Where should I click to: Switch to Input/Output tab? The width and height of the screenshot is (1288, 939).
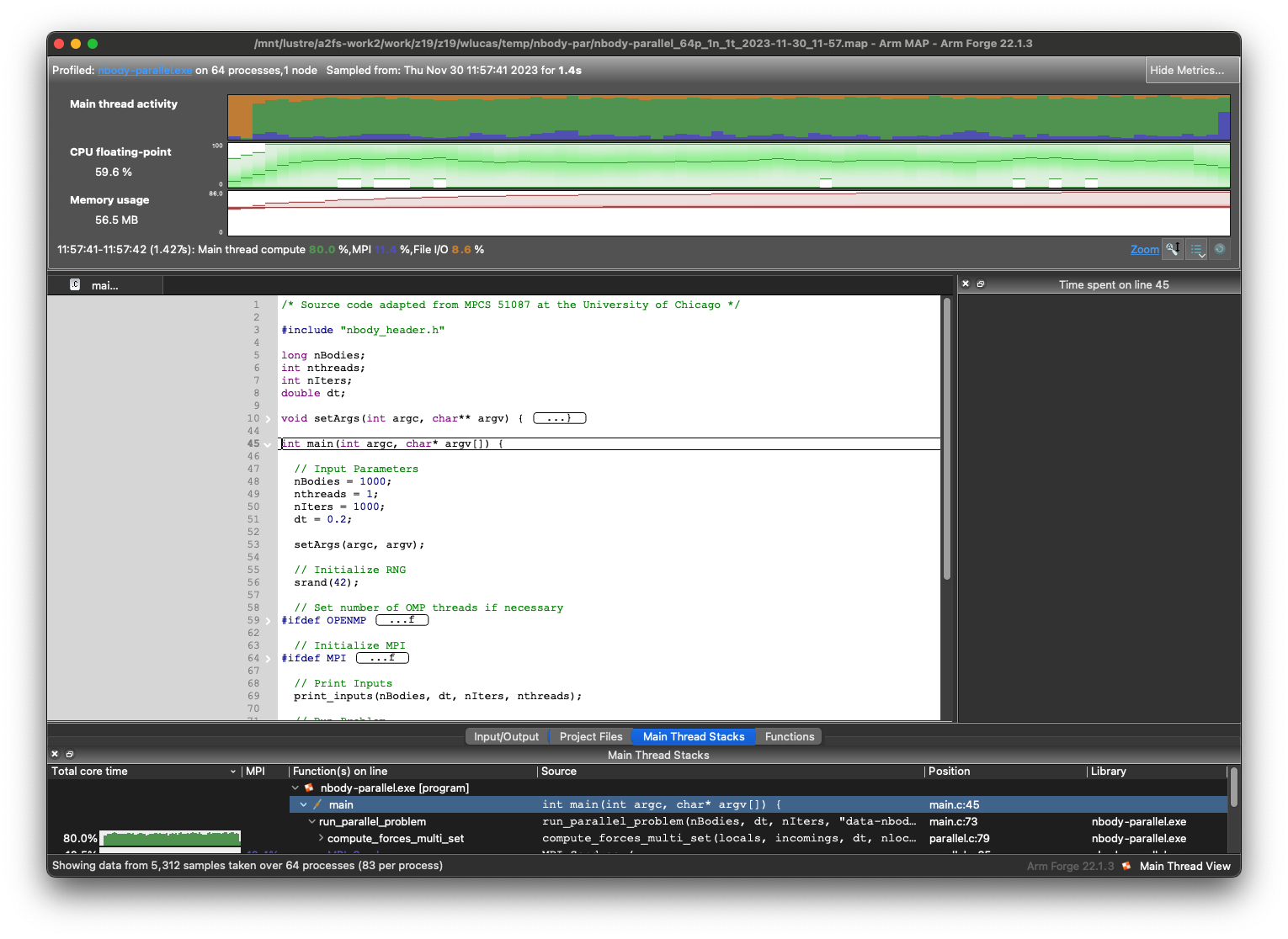tap(506, 737)
